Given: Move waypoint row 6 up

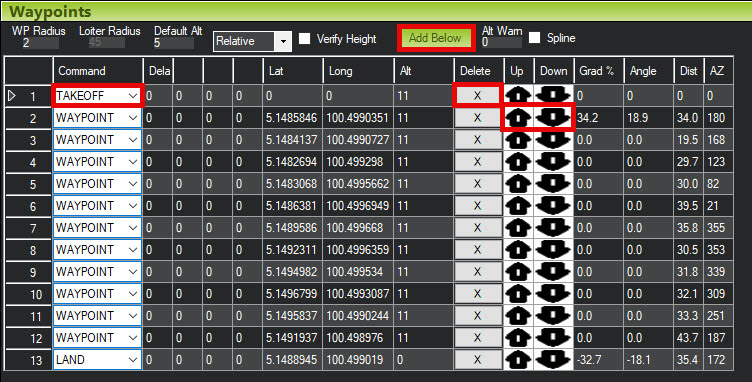Looking at the screenshot, I should [x=518, y=206].
